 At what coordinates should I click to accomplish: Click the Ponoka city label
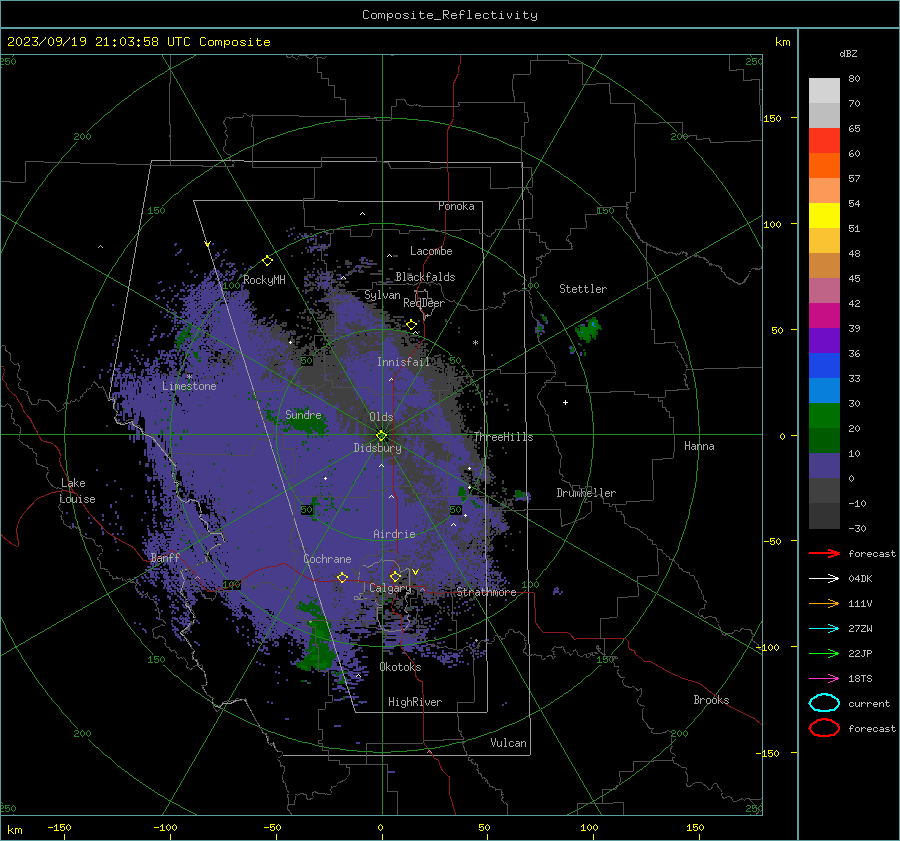456,206
